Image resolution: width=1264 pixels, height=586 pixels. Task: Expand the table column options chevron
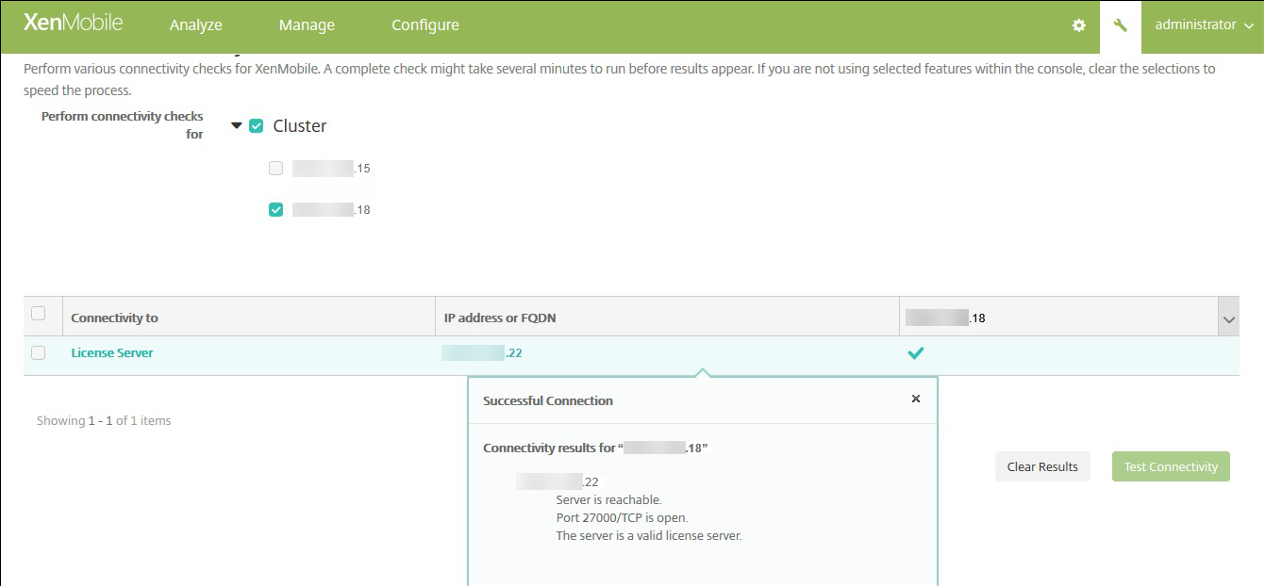point(1228,319)
